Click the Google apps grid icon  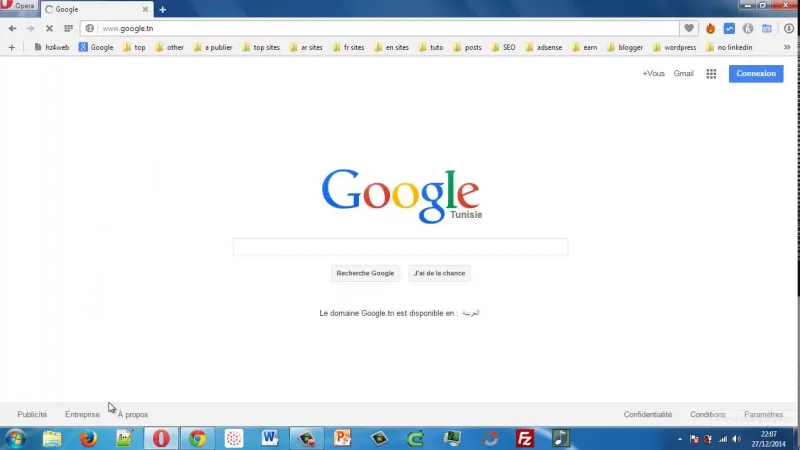[711, 73]
